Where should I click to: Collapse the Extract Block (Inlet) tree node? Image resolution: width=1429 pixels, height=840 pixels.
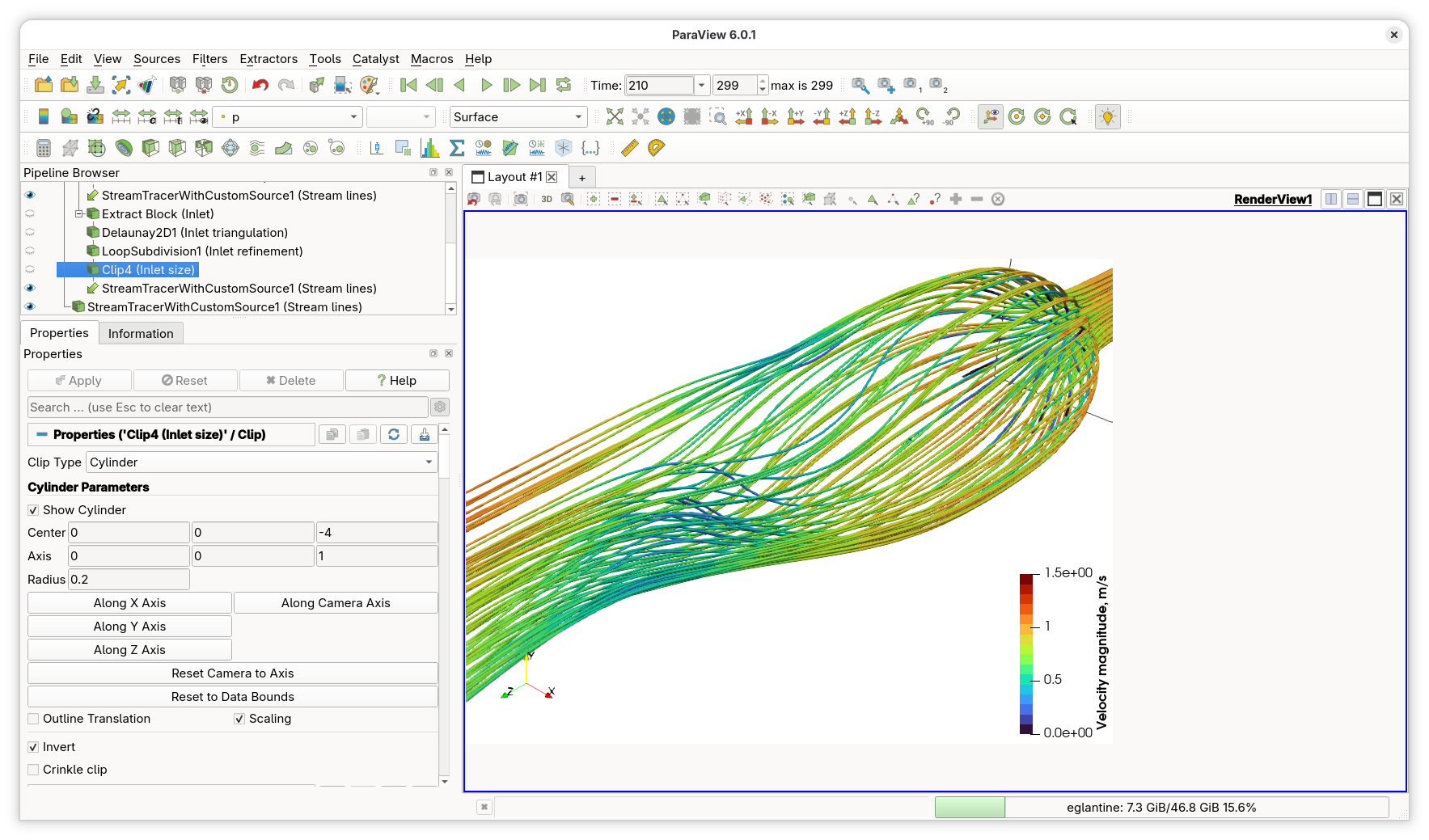[x=79, y=214]
